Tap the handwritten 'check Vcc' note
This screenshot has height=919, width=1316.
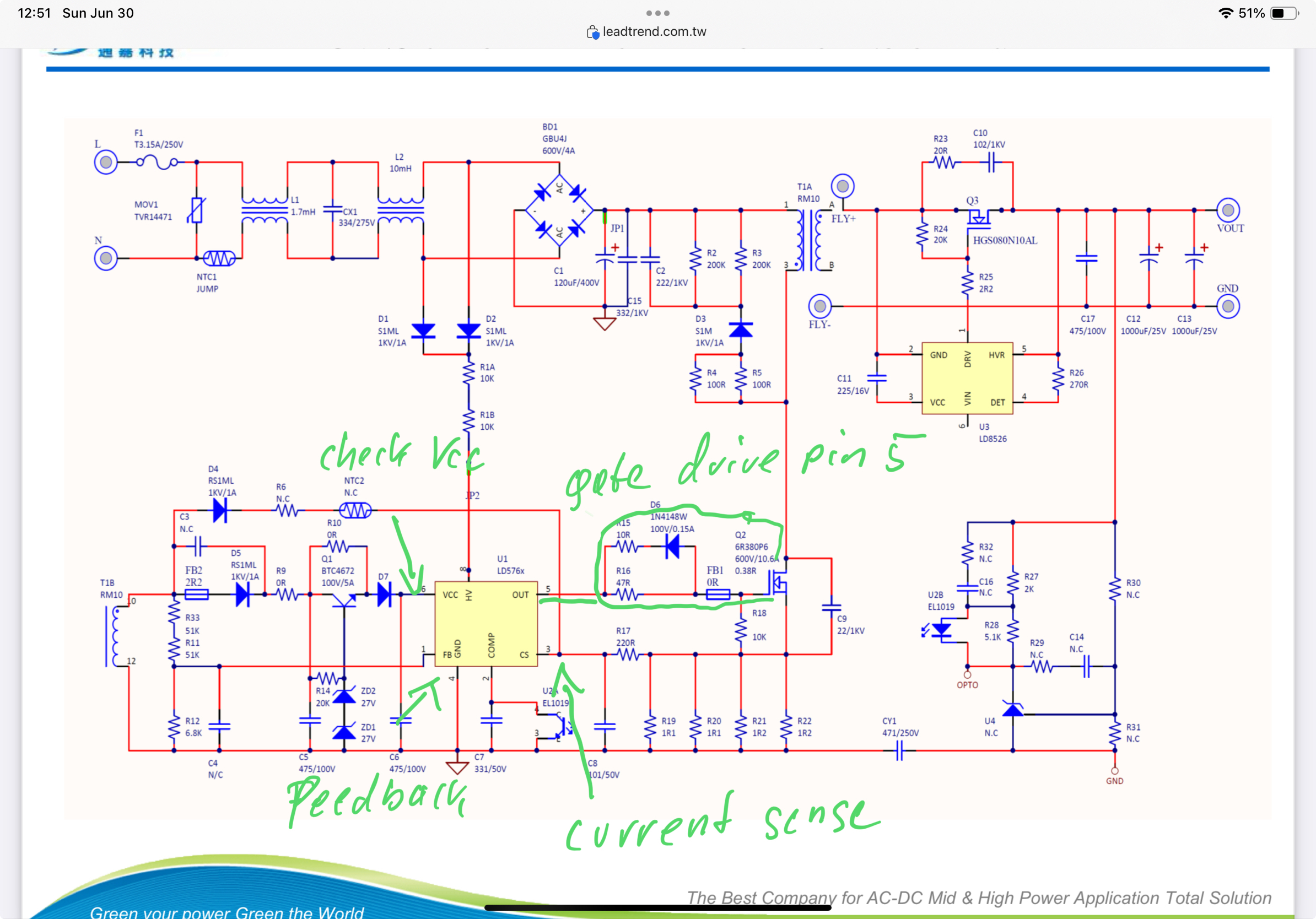pyautogui.click(x=401, y=454)
